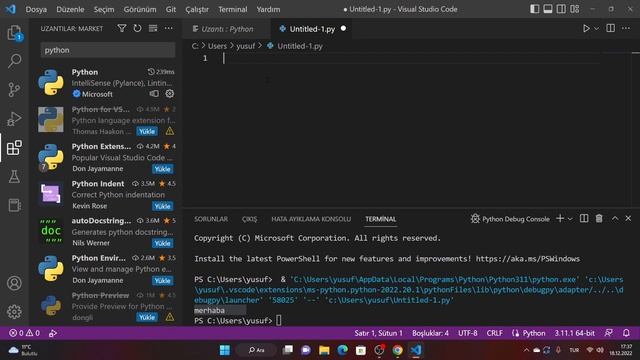The width and height of the screenshot is (640, 360).
Task: Change line endings via CRLF
Action: (495, 333)
